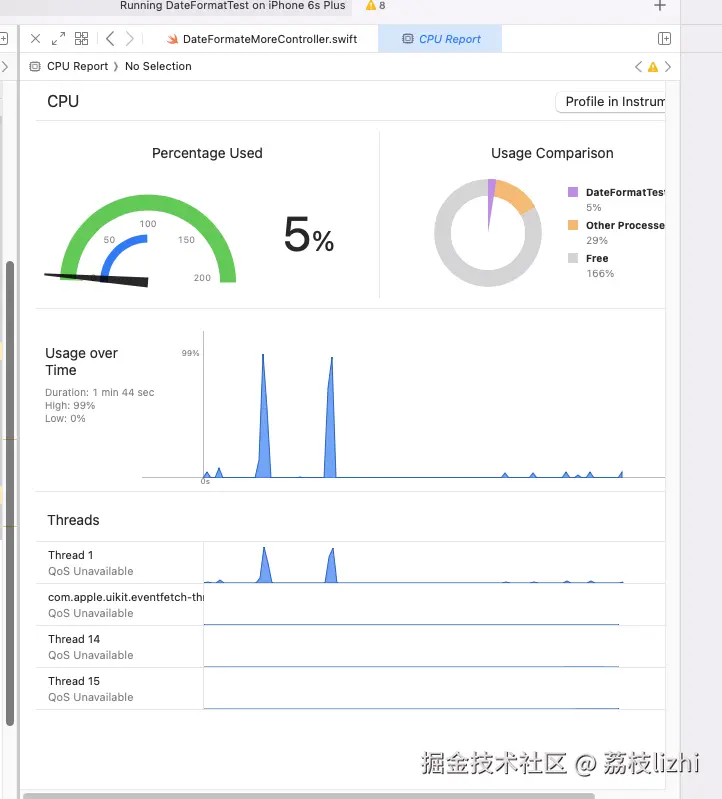Image resolution: width=722 pixels, height=799 pixels.
Task: Click the gray Free legend swatch
Action: (573, 258)
